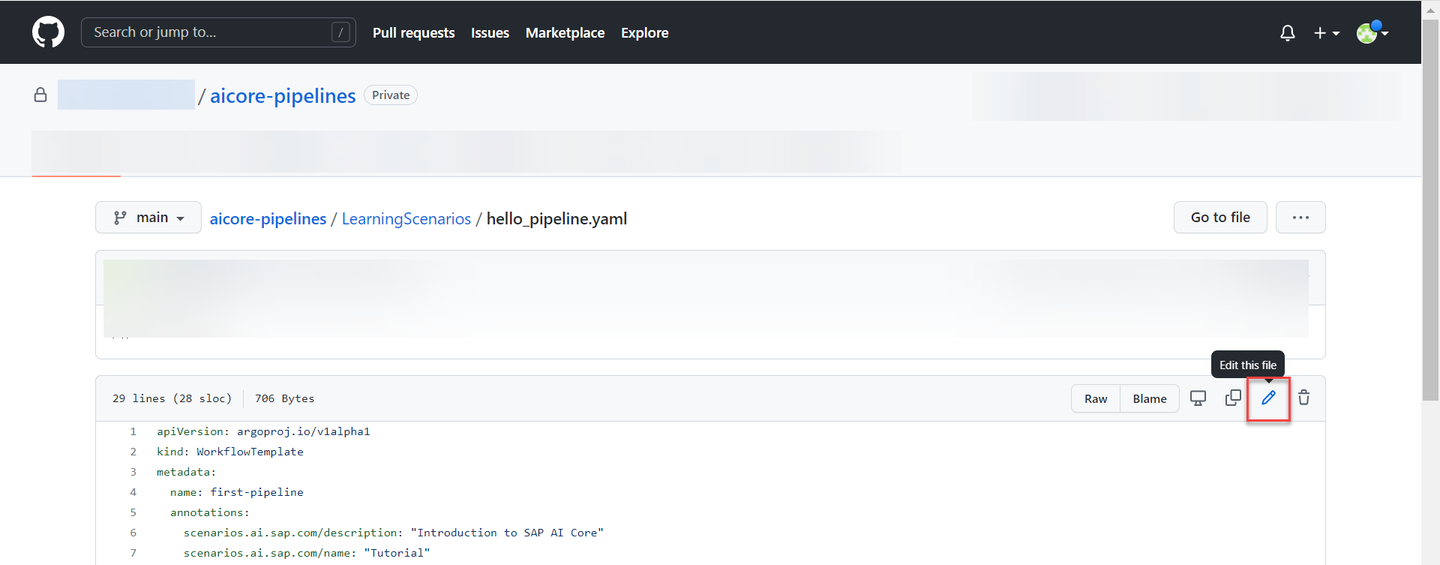Open the three-dots more options menu
1440x565 pixels.
point(1301,217)
